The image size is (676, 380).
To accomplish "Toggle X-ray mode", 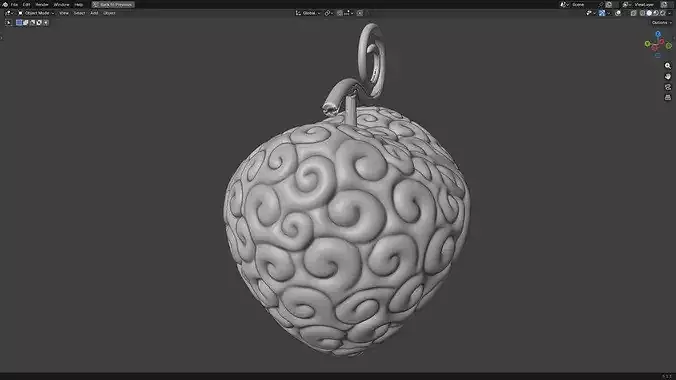I will (x=633, y=13).
